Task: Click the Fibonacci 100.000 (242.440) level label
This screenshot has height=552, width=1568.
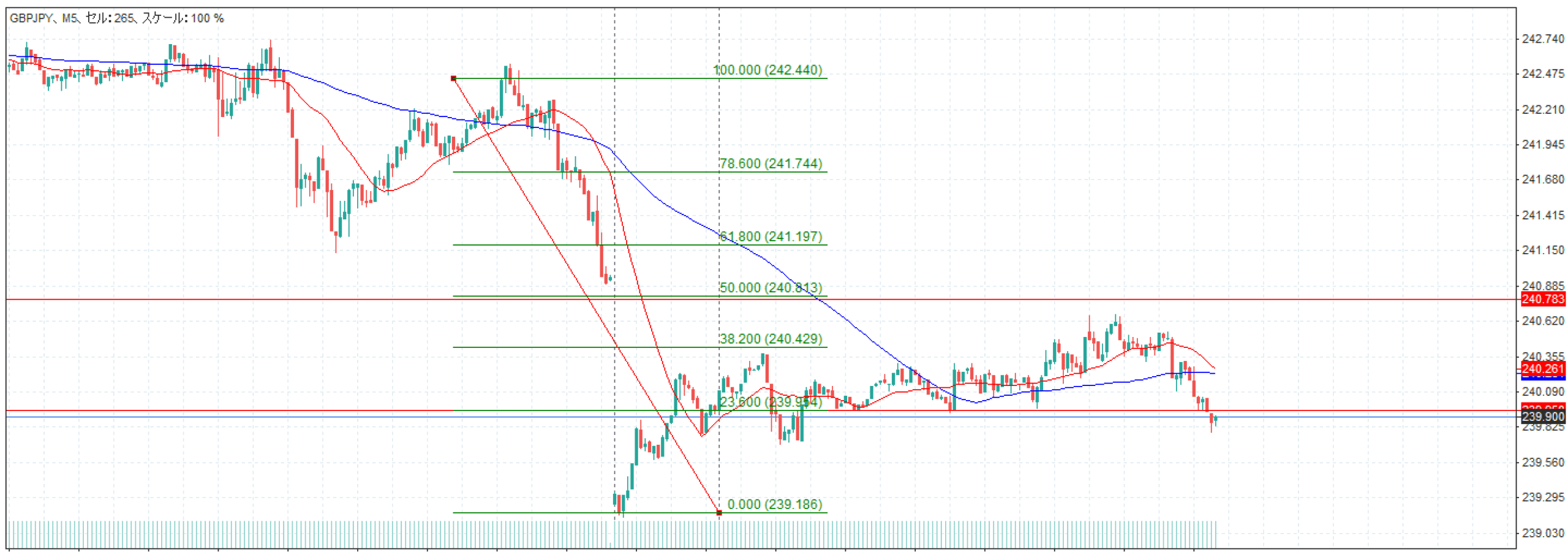Action: coord(769,70)
